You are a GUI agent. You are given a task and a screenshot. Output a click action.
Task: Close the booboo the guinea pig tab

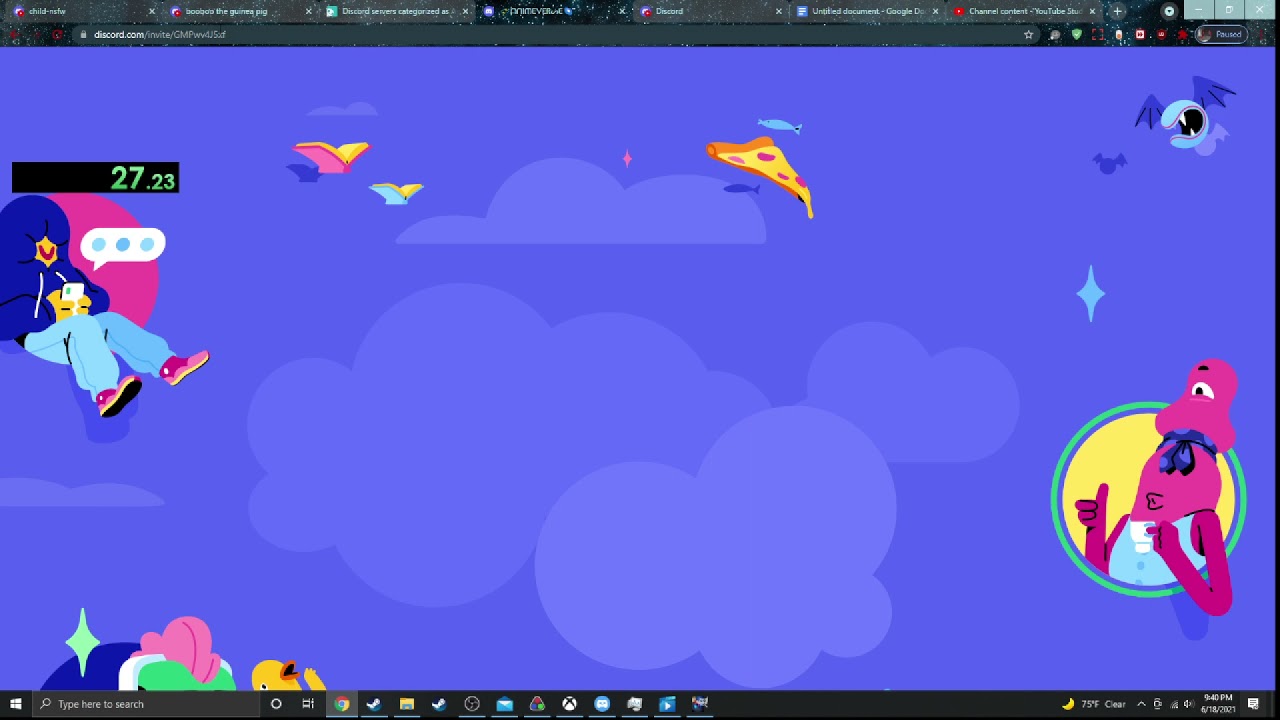pyautogui.click(x=309, y=11)
